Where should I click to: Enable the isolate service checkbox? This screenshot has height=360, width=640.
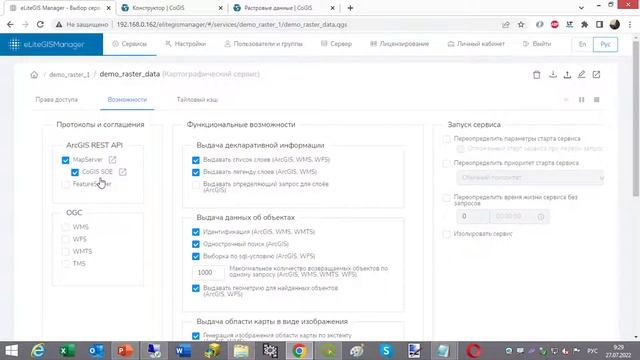[x=447, y=234]
